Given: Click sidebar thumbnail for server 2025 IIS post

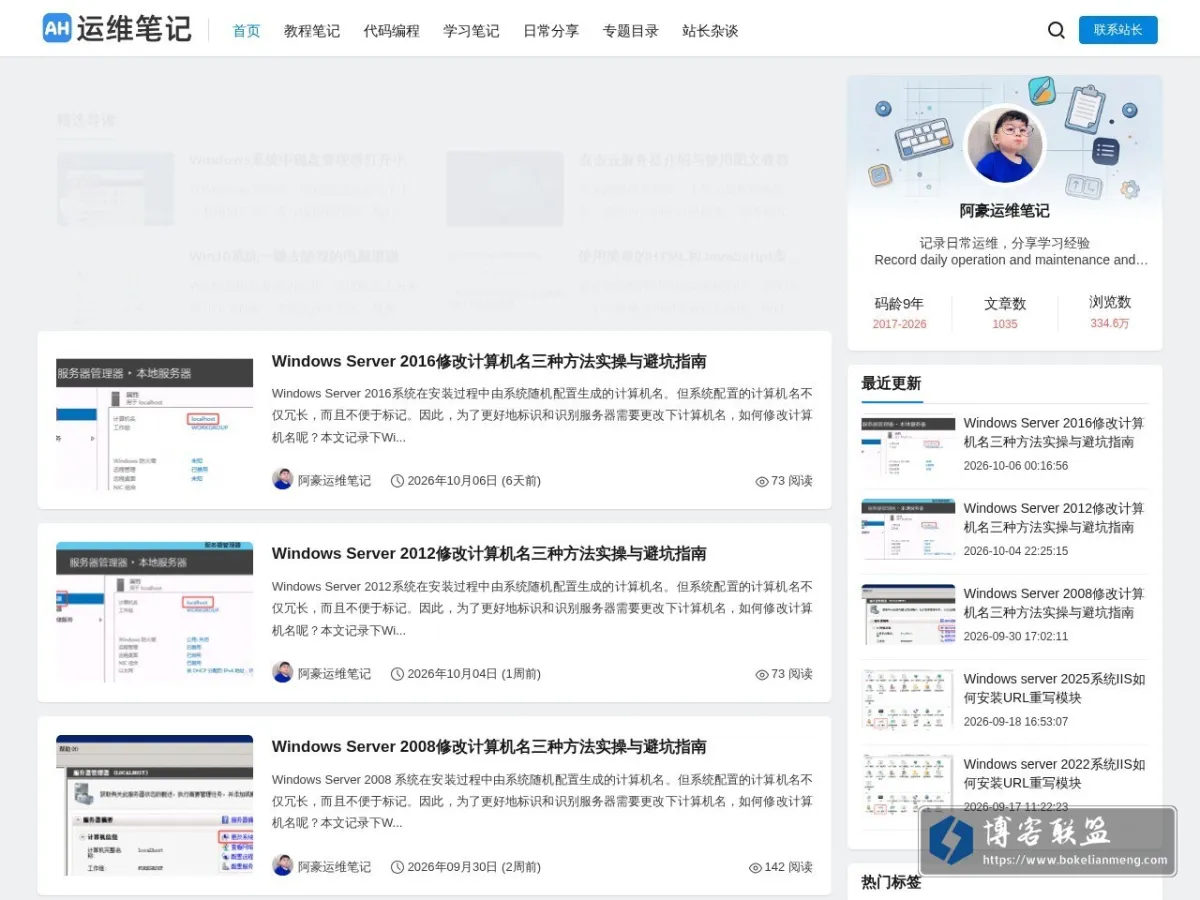Looking at the screenshot, I should tap(908, 702).
